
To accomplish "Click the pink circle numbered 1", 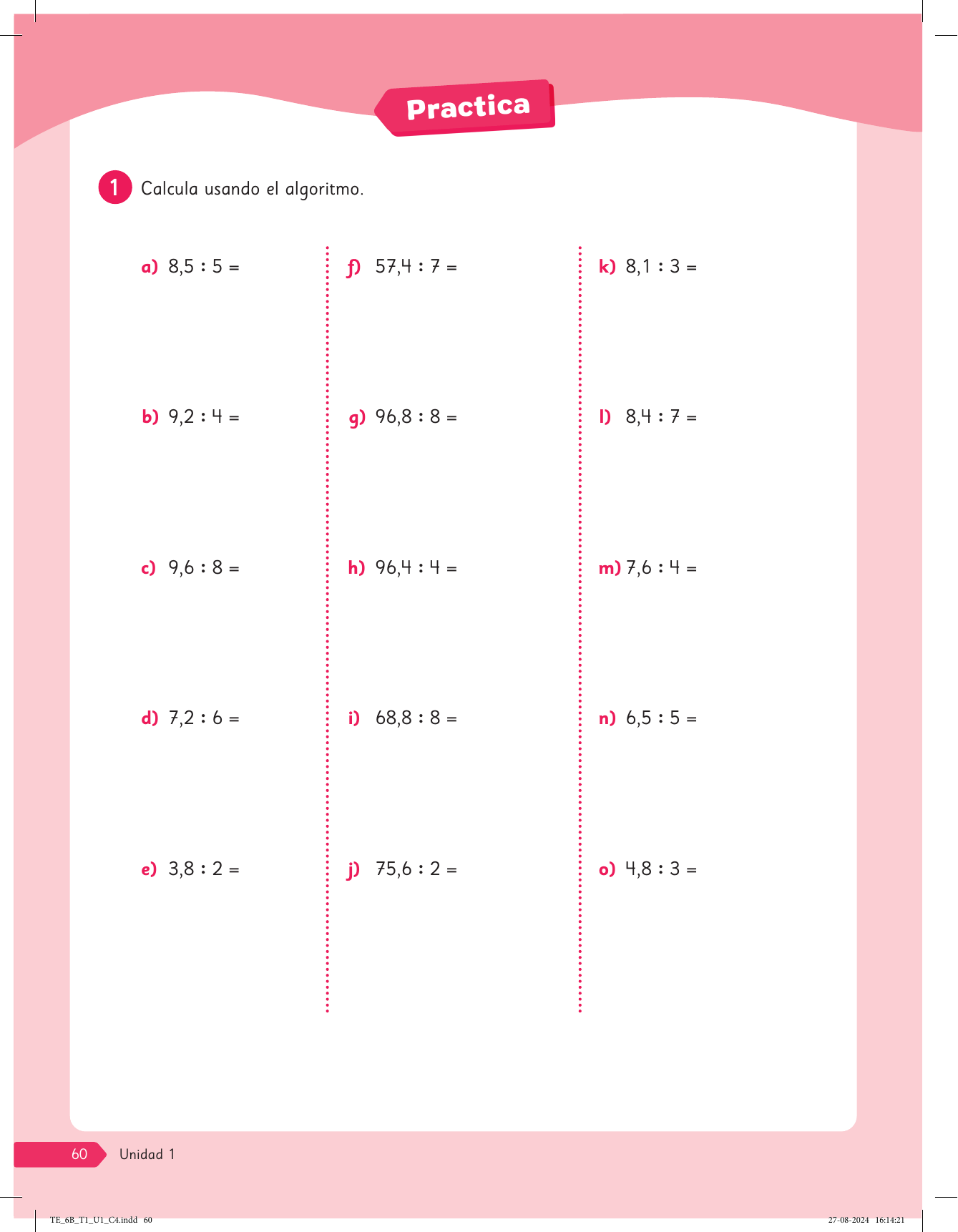I will click(x=114, y=187).
